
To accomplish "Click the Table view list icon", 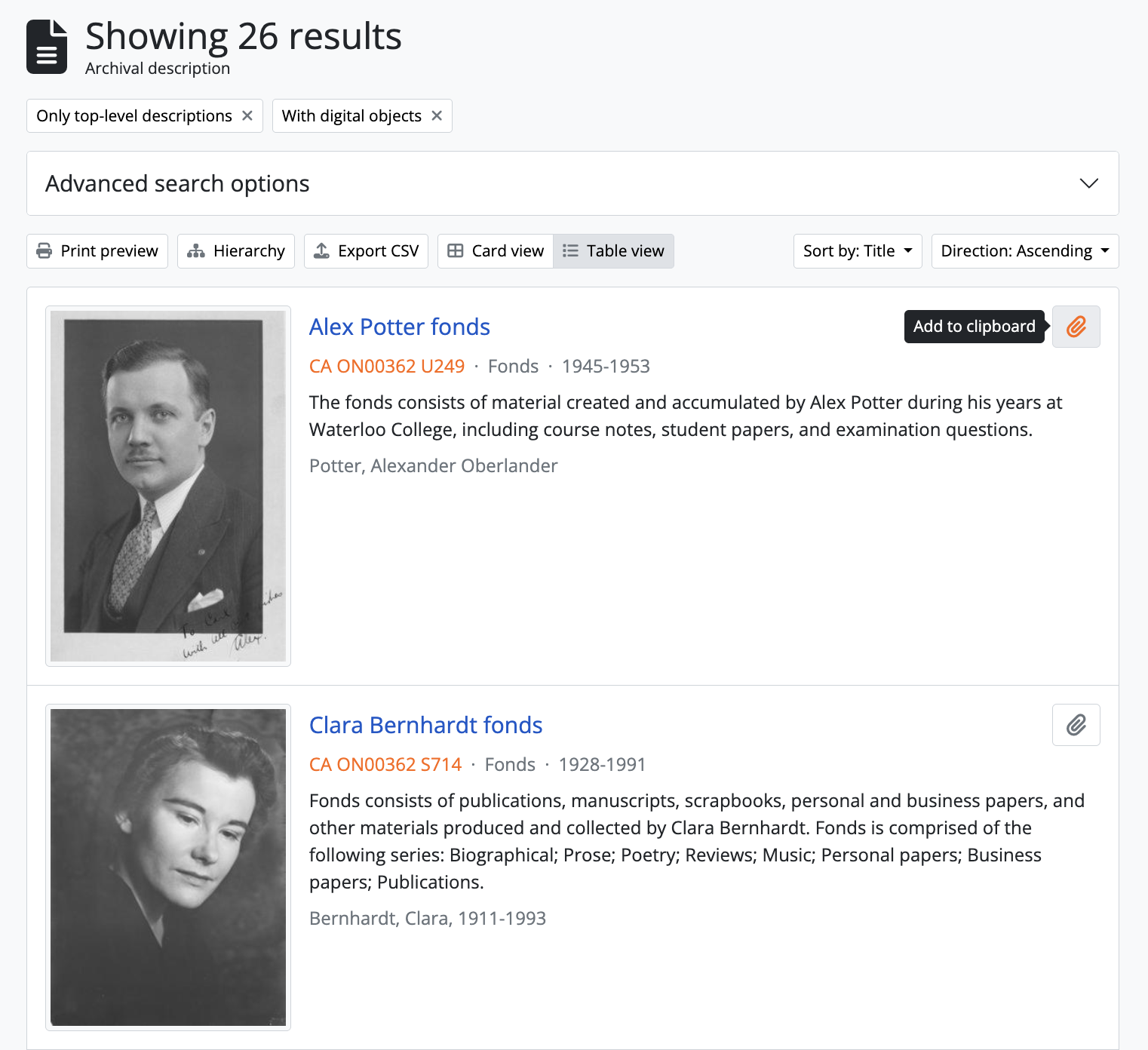I will point(571,251).
